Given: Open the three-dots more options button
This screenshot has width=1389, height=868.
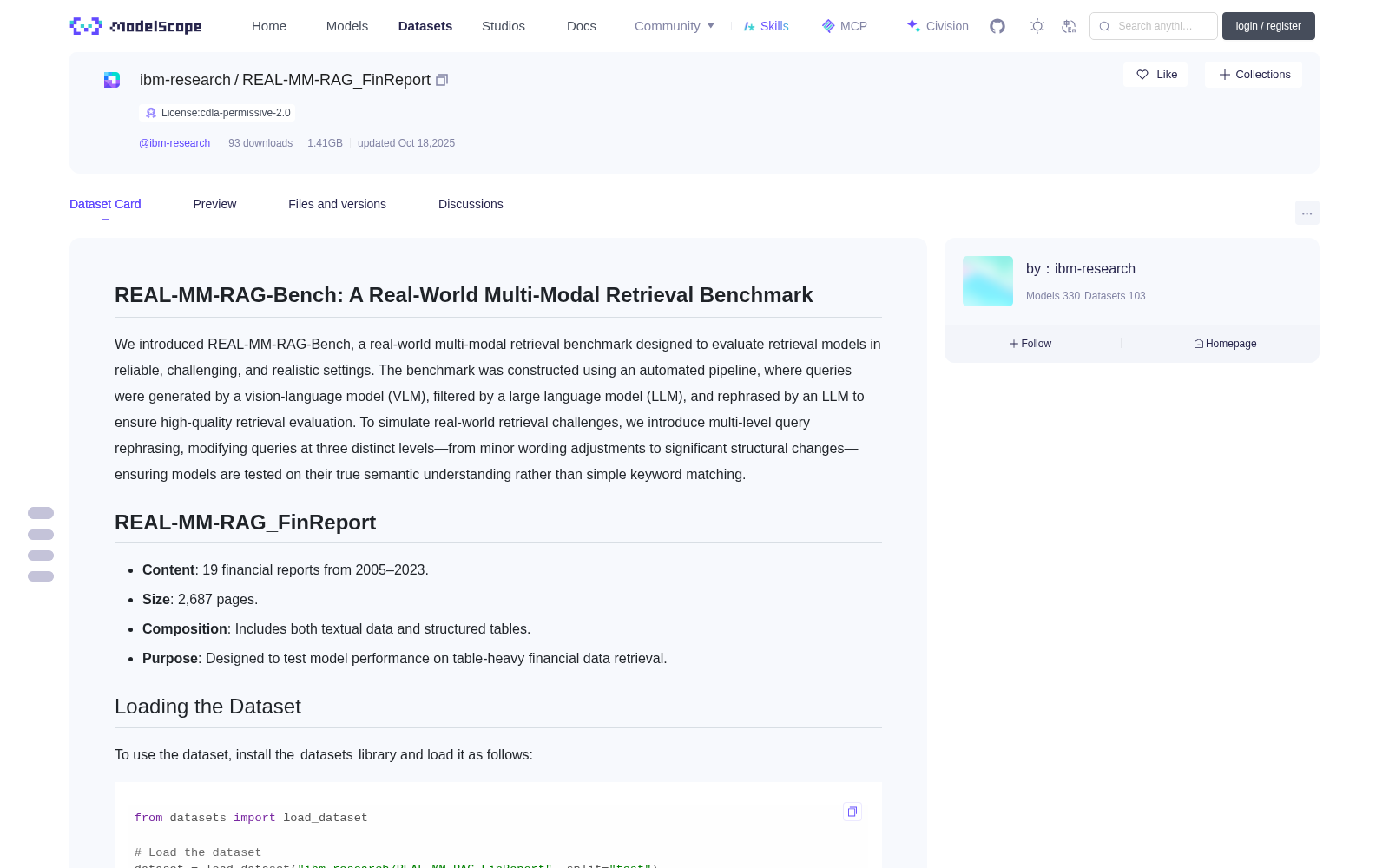Looking at the screenshot, I should coord(1307,213).
